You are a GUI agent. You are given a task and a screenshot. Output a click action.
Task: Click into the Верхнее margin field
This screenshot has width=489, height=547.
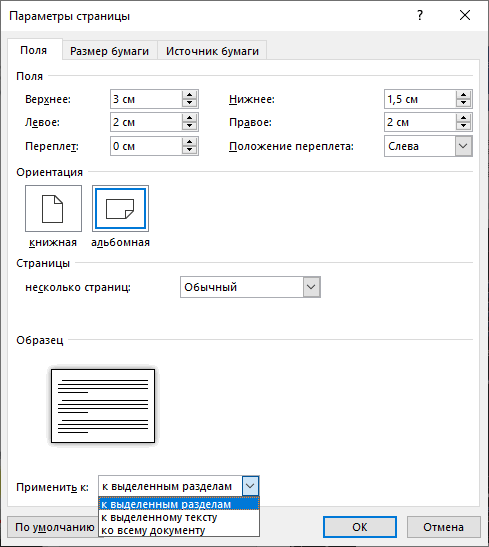pos(146,99)
